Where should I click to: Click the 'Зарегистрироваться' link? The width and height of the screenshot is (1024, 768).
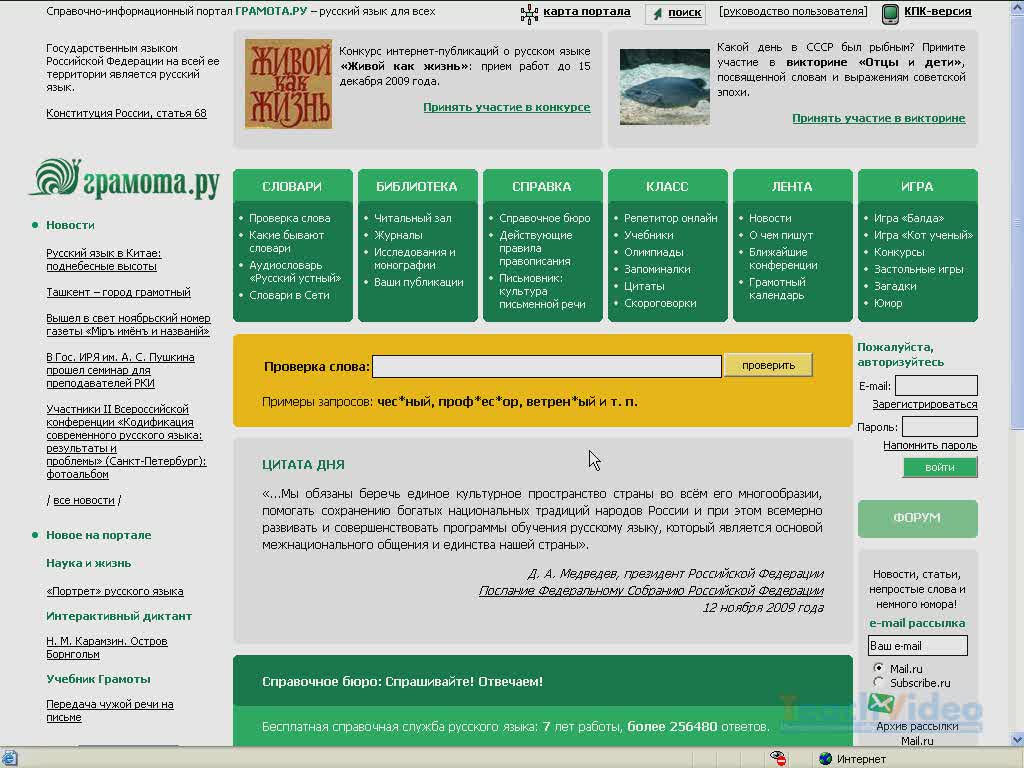(x=924, y=405)
